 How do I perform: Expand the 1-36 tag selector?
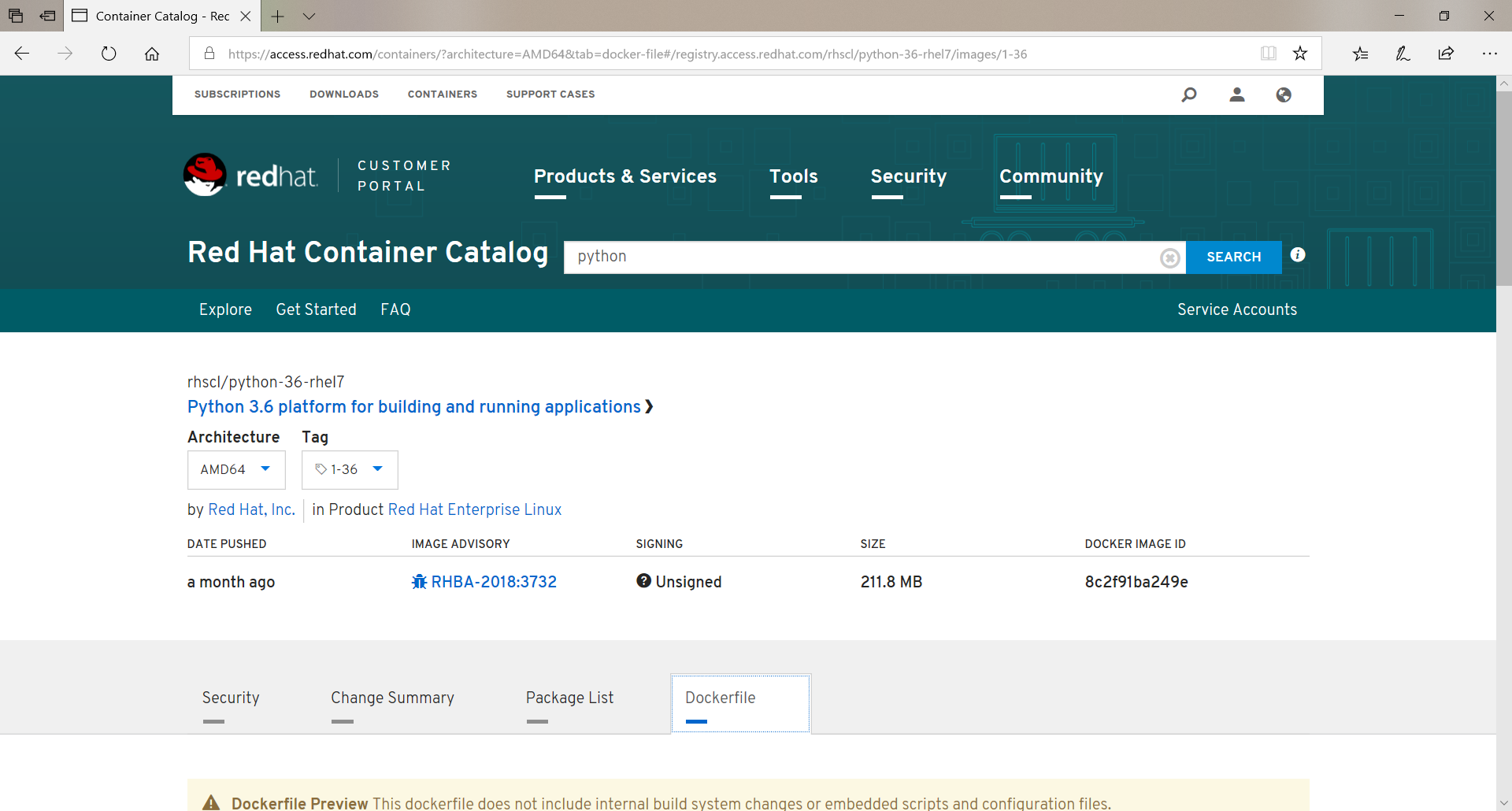(x=349, y=469)
